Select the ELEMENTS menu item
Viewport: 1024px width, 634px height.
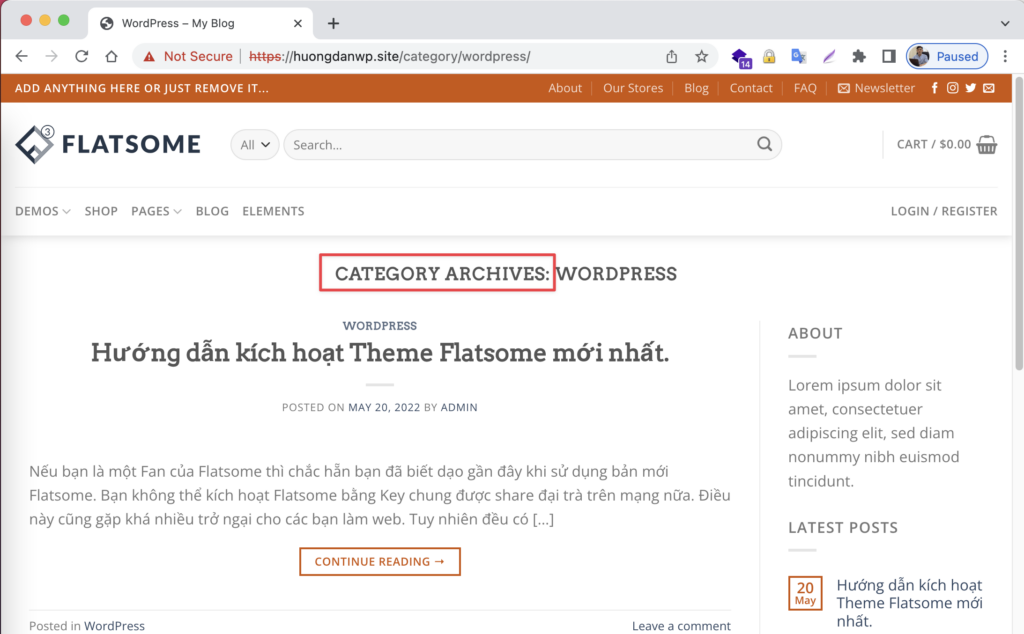[273, 211]
